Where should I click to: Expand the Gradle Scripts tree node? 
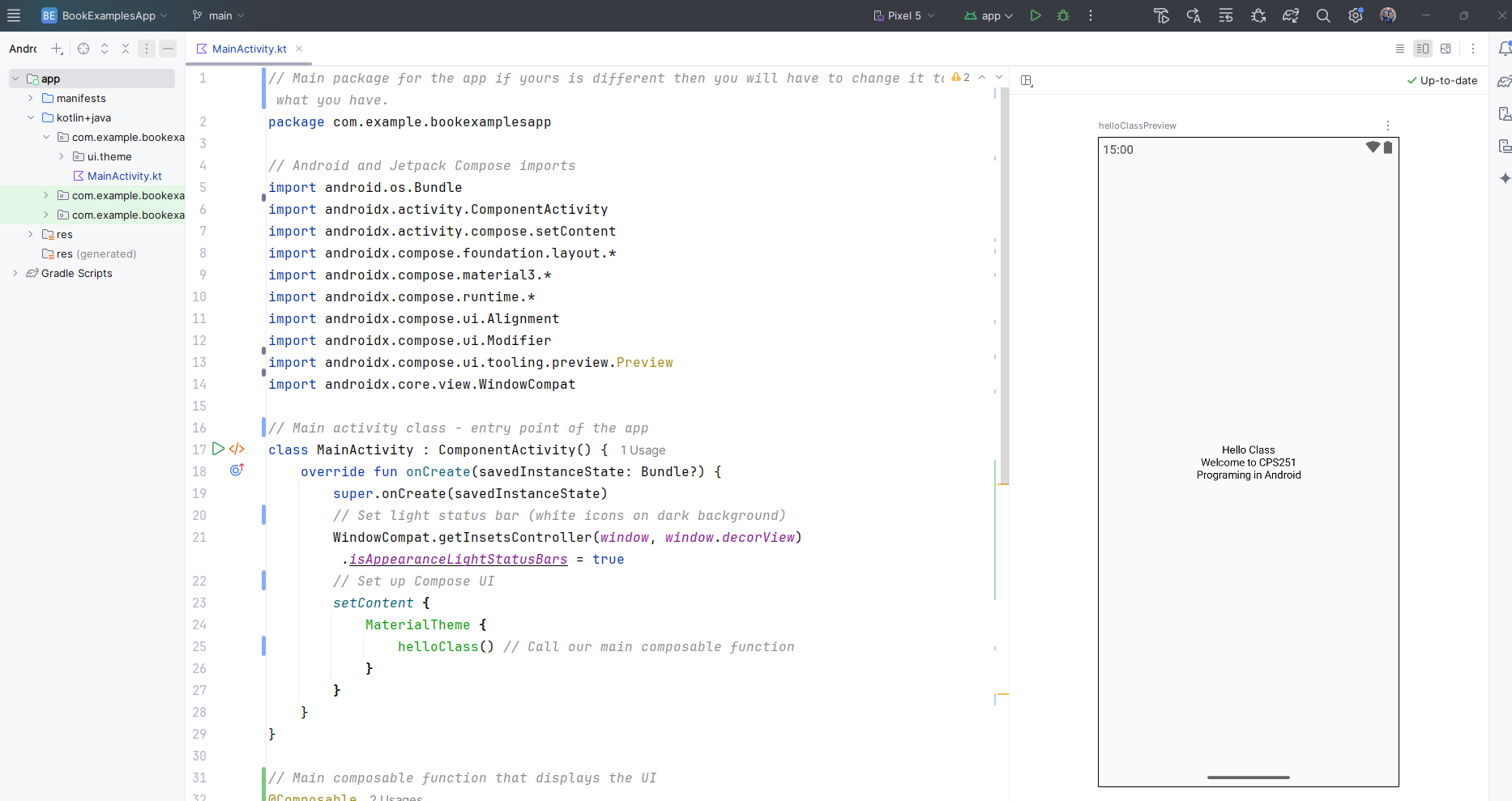click(x=15, y=273)
